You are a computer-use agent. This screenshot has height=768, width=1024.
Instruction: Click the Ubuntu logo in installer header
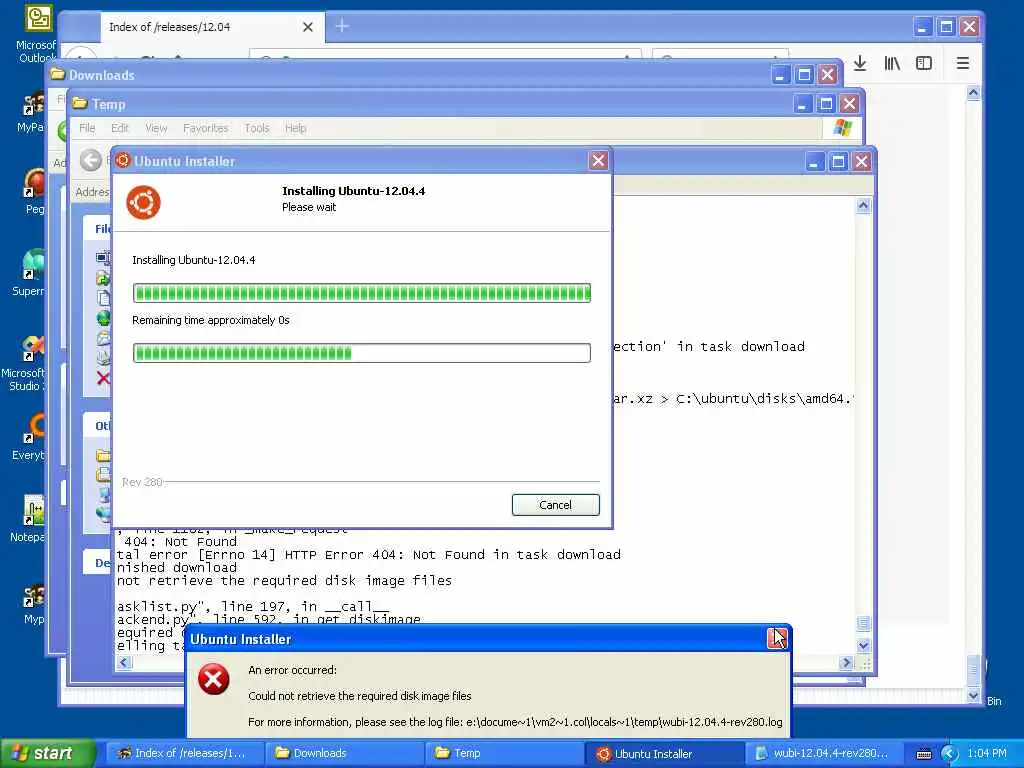pyautogui.click(x=144, y=202)
